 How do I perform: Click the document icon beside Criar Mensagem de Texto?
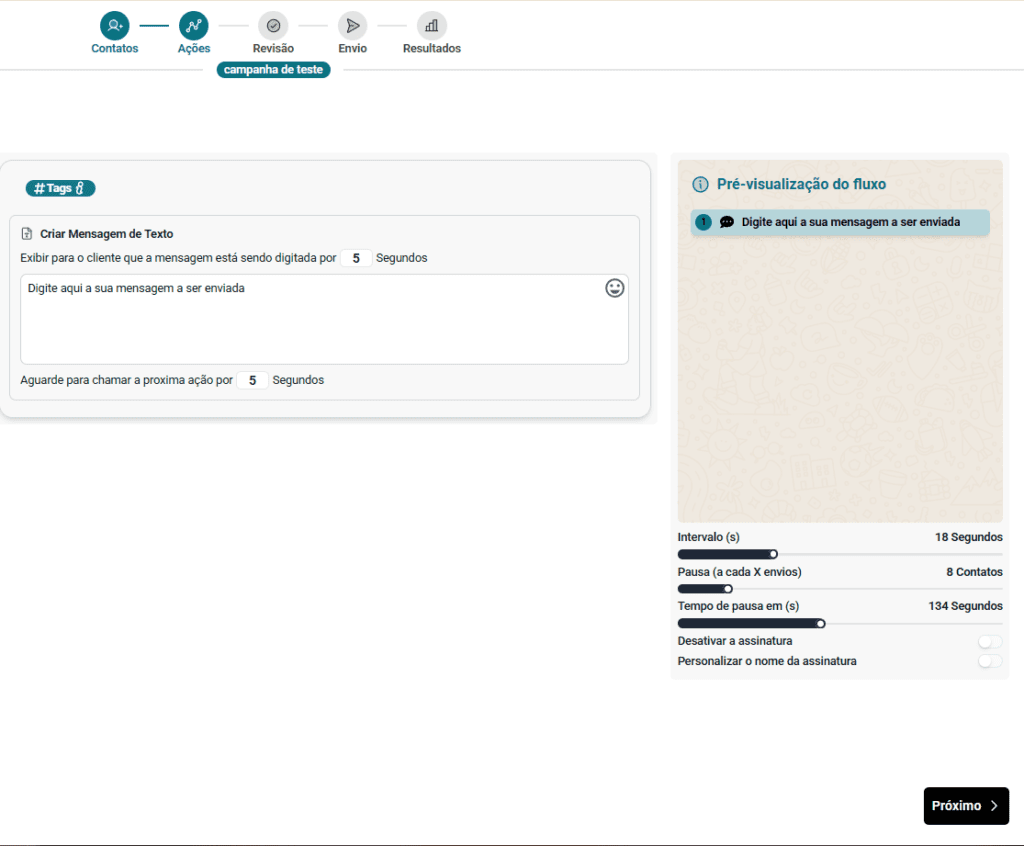(x=27, y=234)
